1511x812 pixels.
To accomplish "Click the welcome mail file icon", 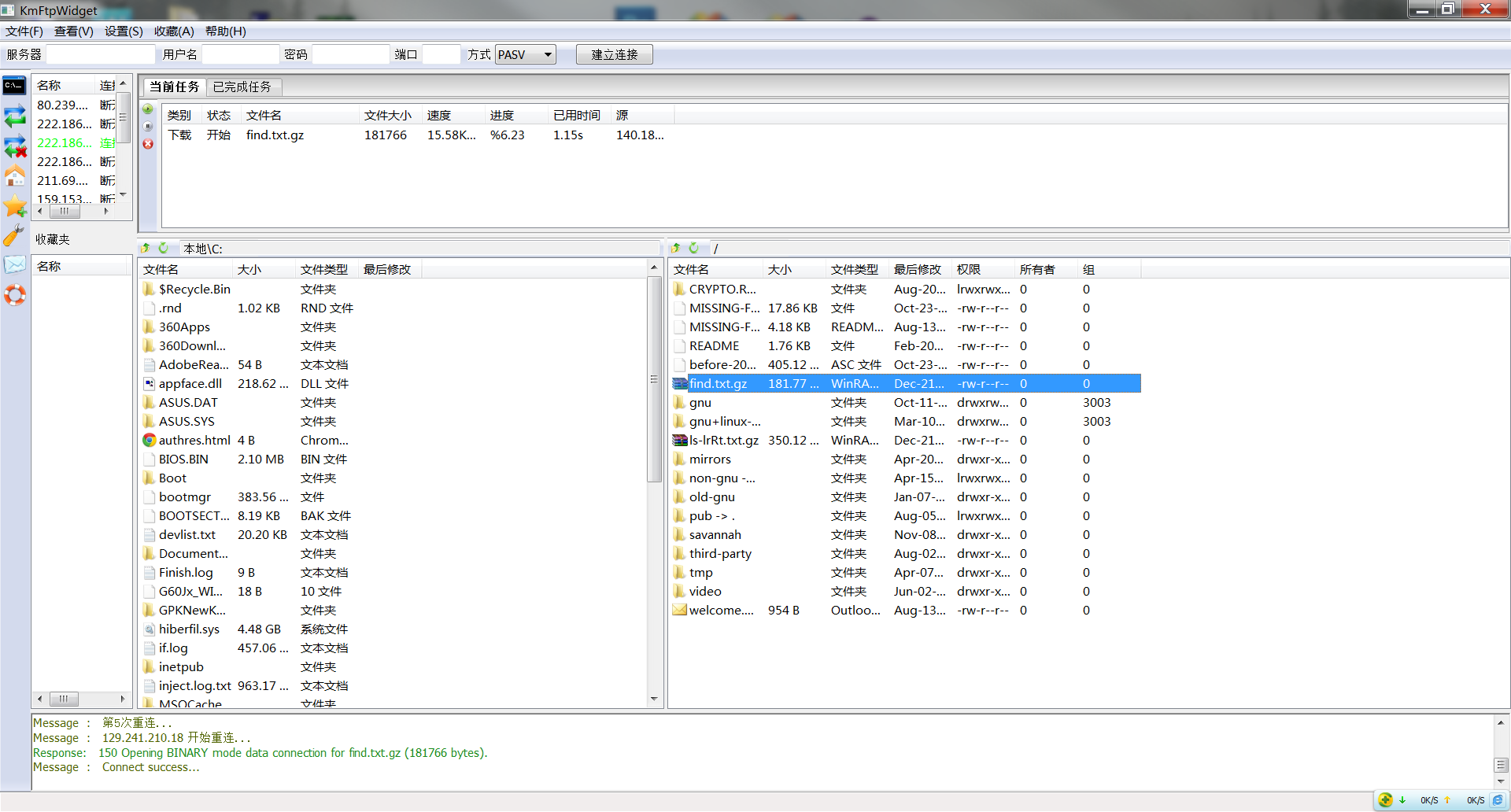I will pyautogui.click(x=680, y=611).
